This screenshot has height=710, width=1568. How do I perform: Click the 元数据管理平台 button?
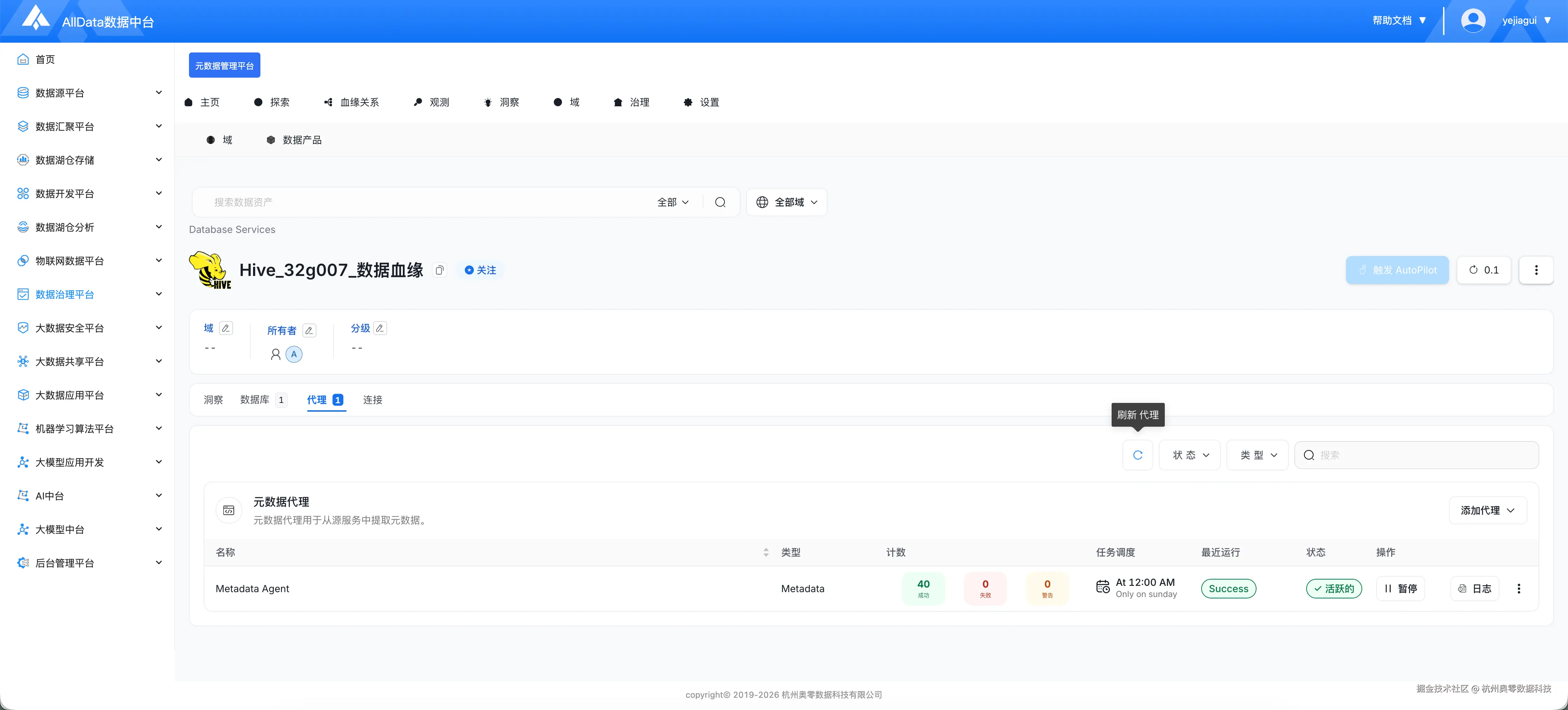225,65
